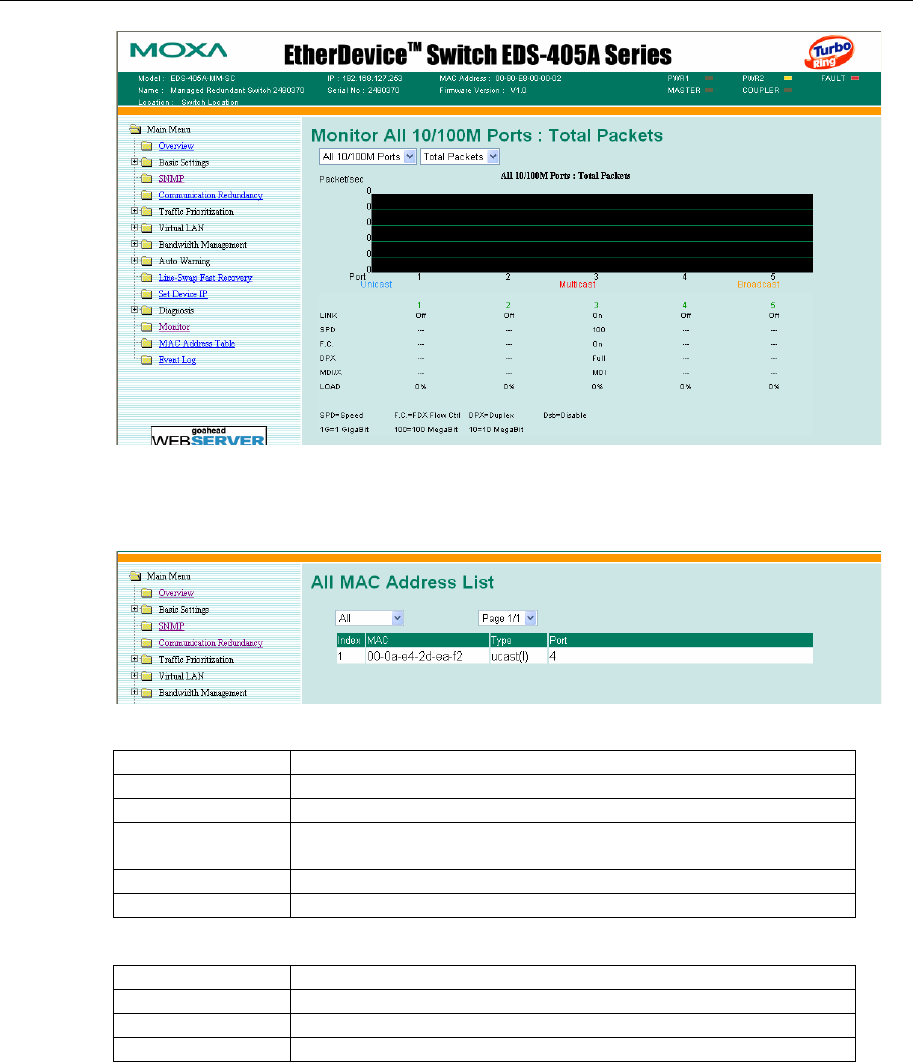Expand Bandwidth Management on MAC Address List page
Image resolution: width=913 pixels, height=1062 pixels.
[x=134, y=692]
